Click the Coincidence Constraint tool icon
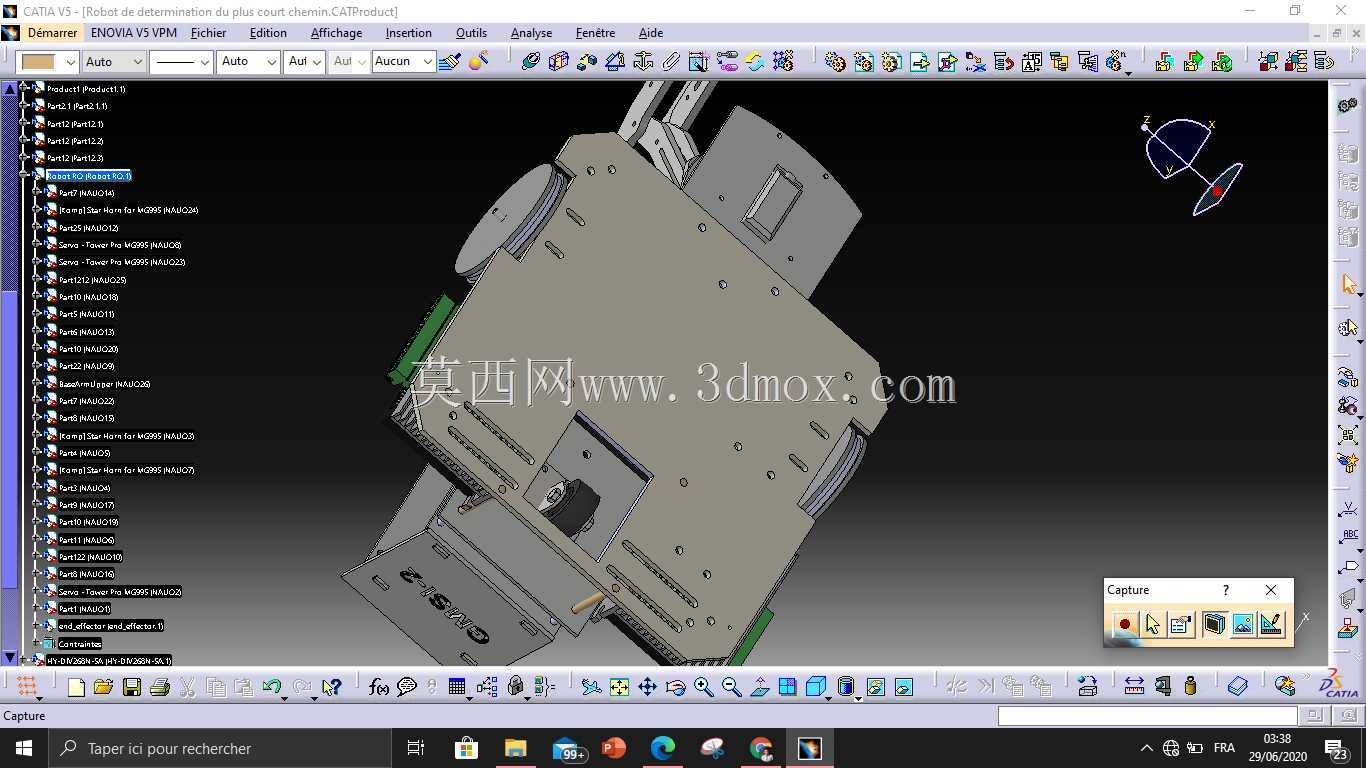The width and height of the screenshot is (1366, 768). [x=530, y=62]
